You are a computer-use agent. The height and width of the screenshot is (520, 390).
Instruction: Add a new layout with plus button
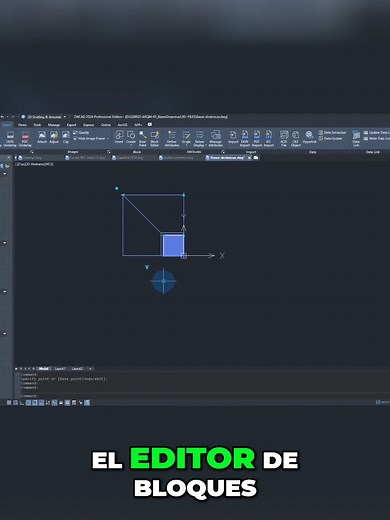click(90, 369)
